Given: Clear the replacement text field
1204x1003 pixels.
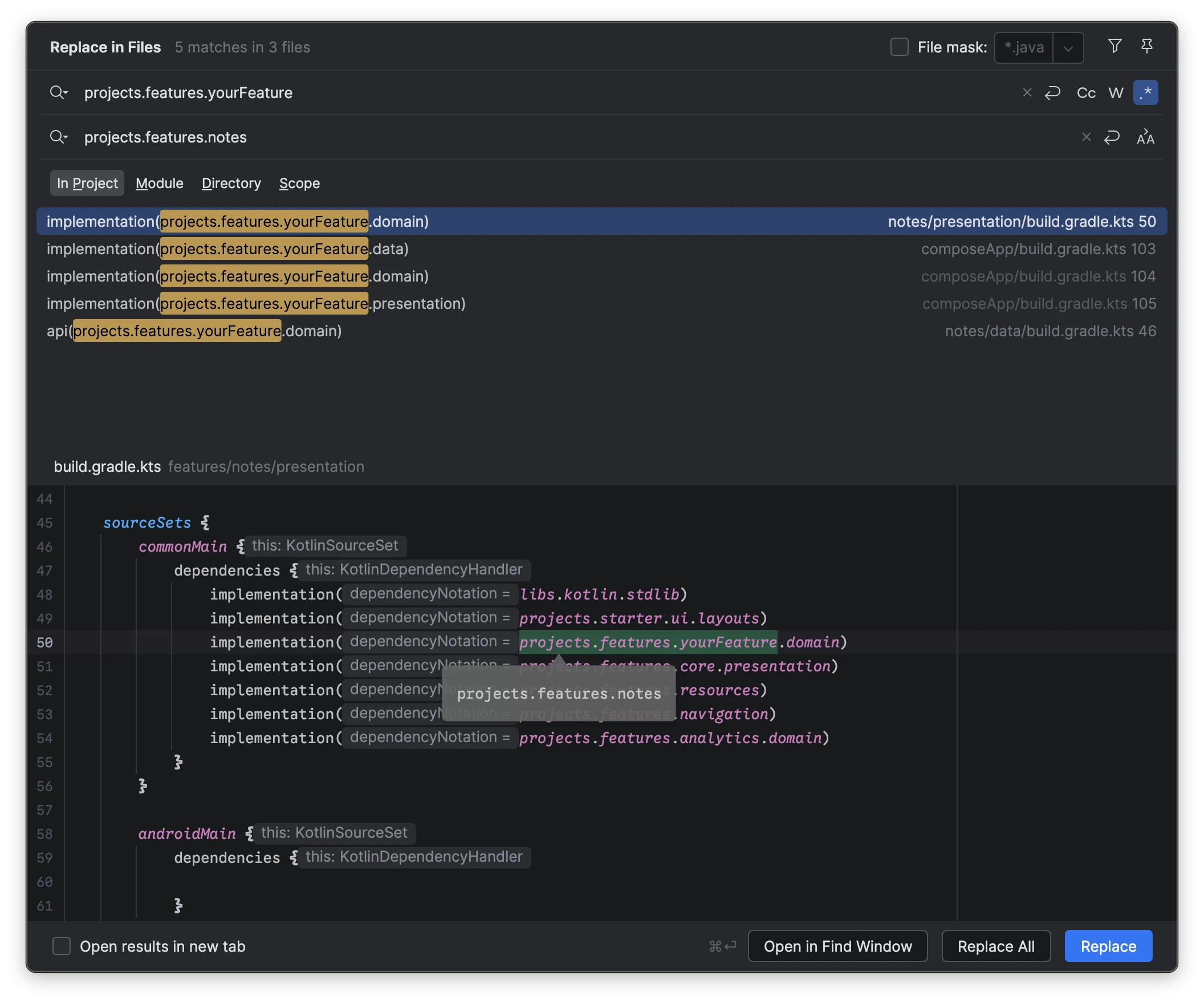Looking at the screenshot, I should click(1086, 137).
